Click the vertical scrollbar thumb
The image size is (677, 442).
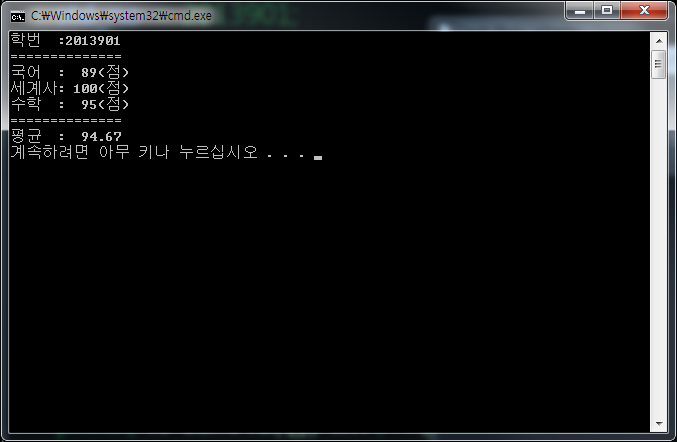(x=659, y=64)
